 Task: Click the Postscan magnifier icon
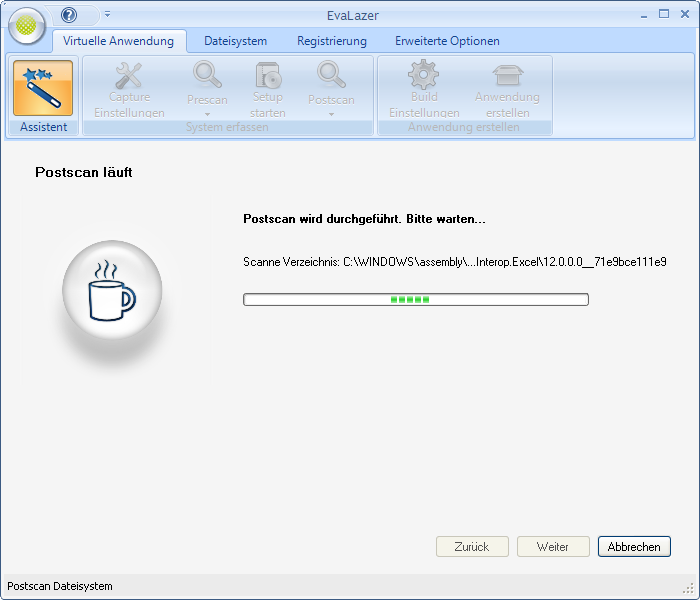click(x=331, y=76)
